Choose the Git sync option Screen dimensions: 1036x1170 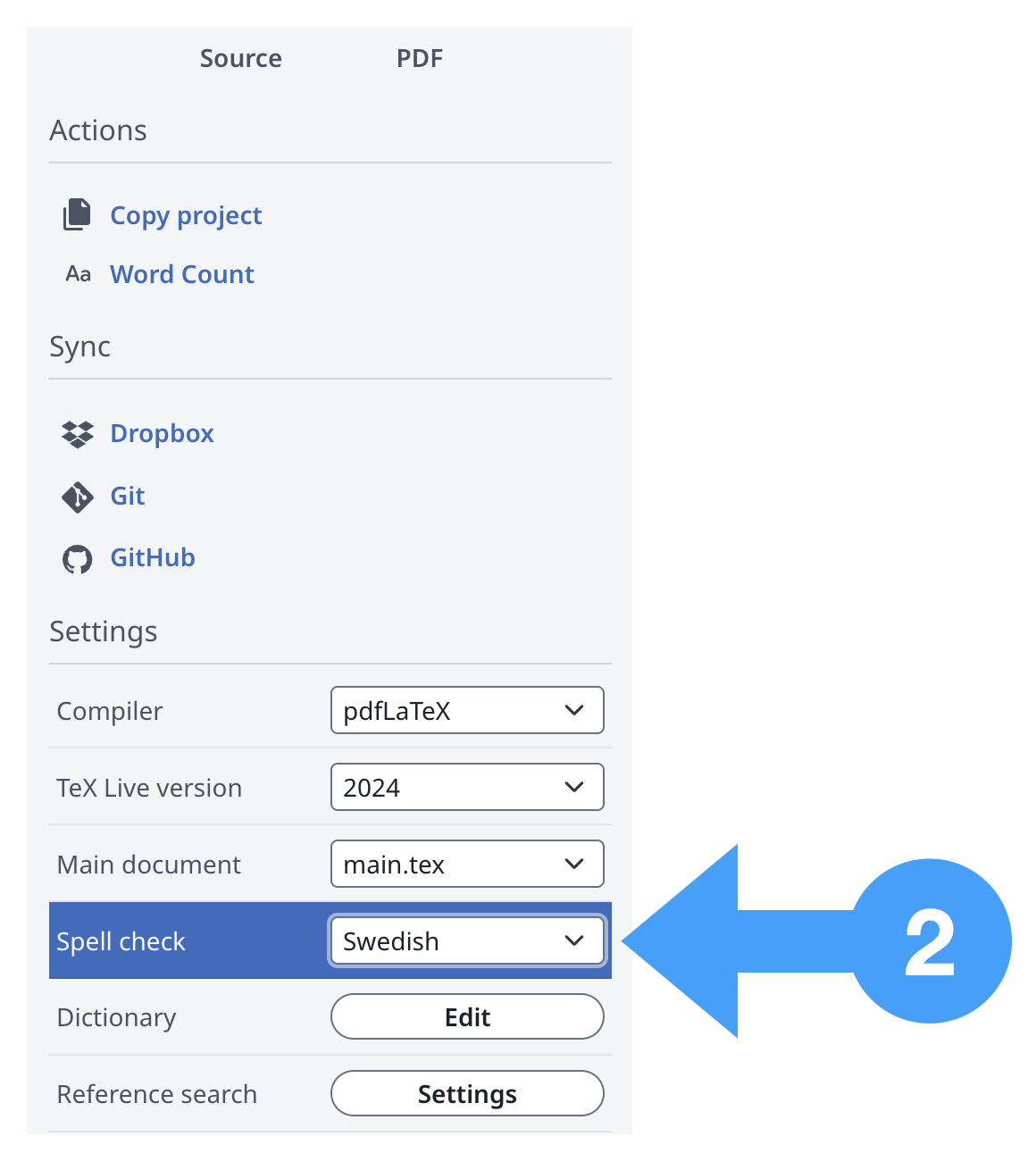128,497
